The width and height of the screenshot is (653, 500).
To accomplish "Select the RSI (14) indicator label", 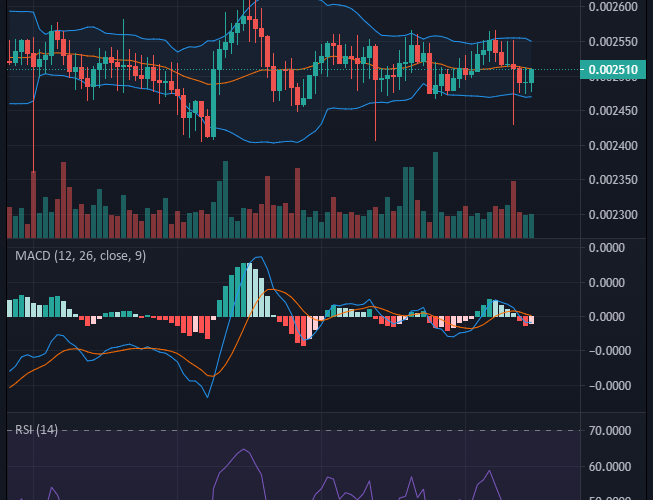I will (x=36, y=430).
